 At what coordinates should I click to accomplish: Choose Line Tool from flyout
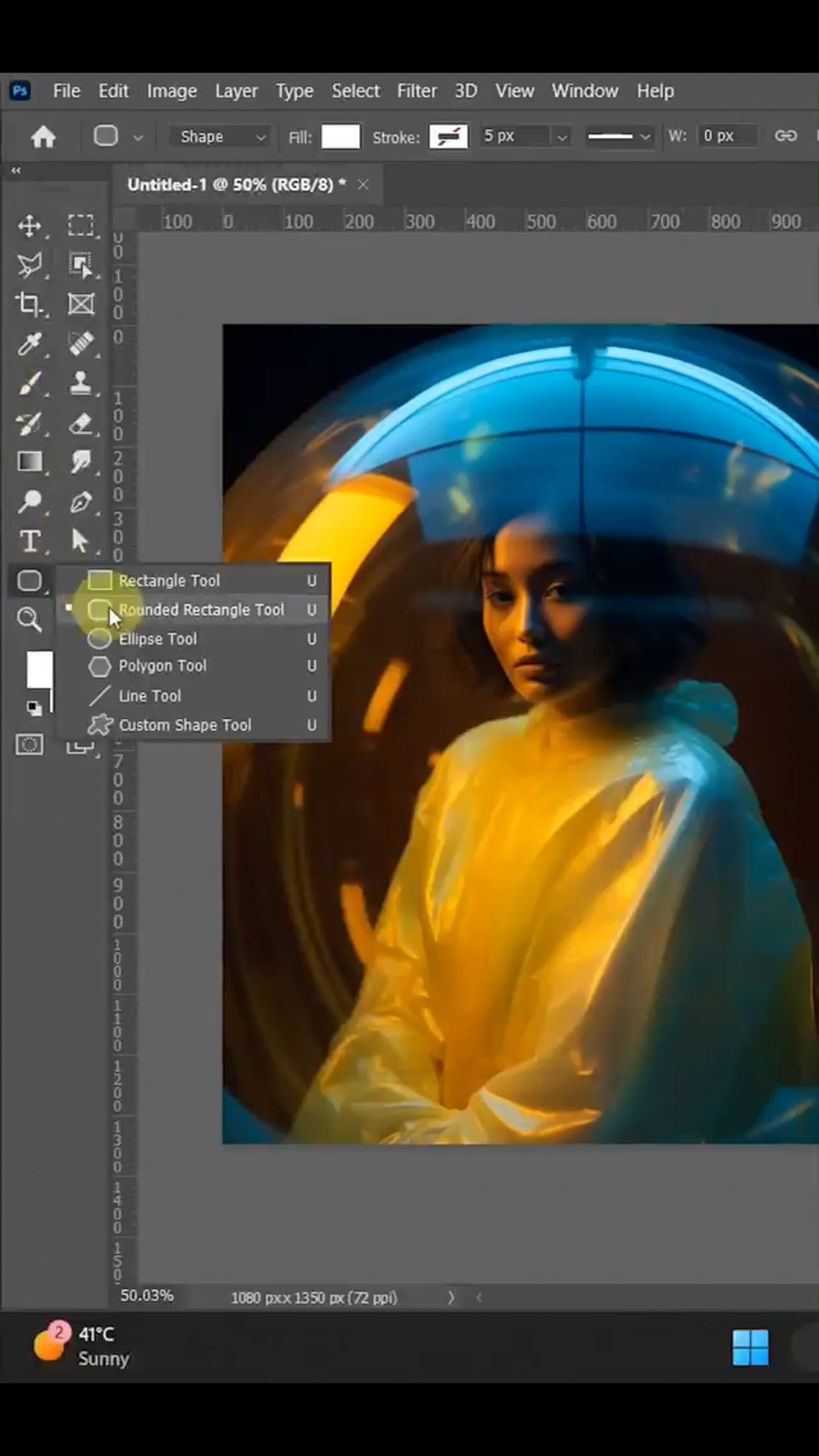pos(193,696)
